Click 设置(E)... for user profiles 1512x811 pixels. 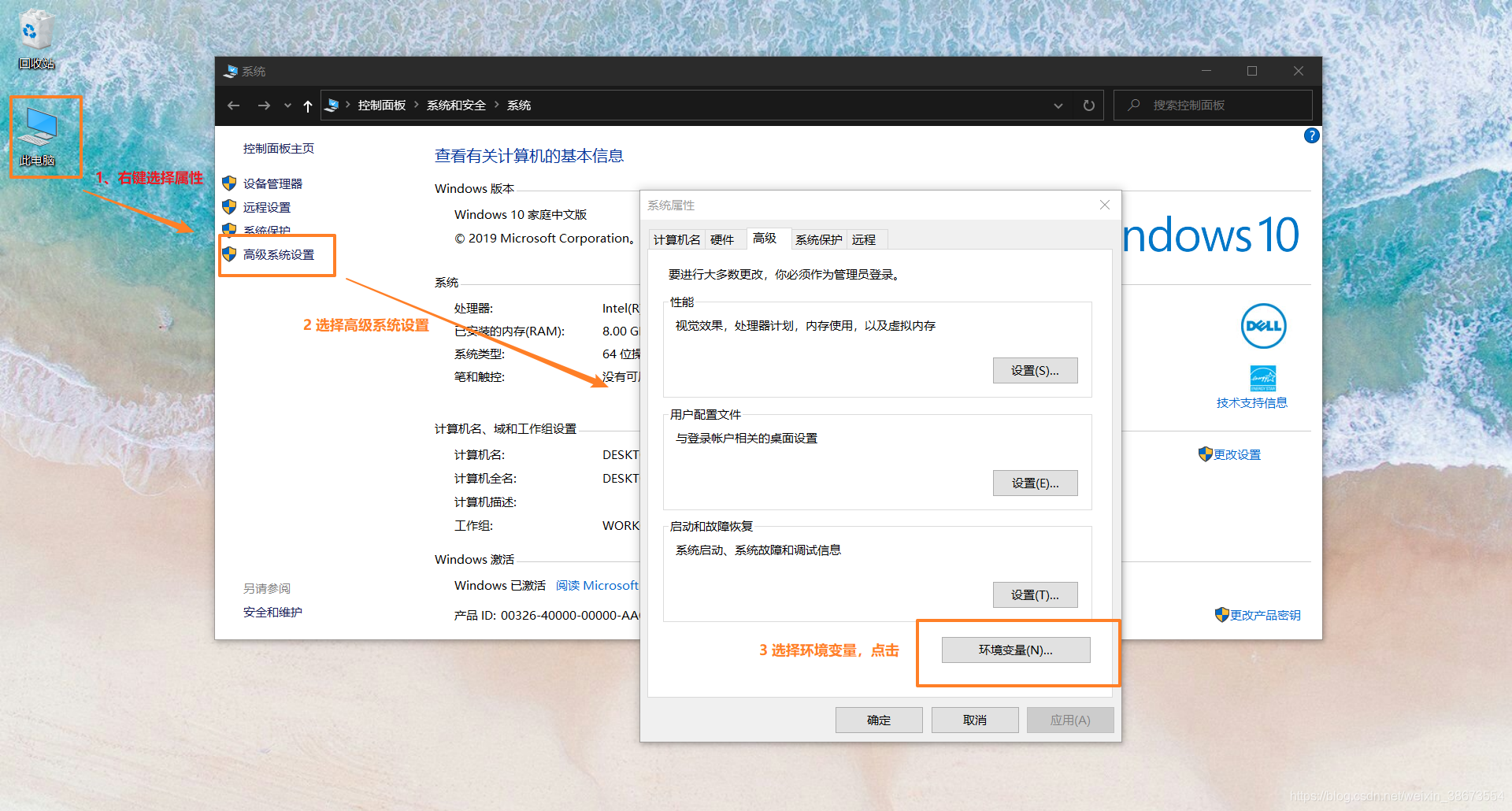click(x=1035, y=483)
